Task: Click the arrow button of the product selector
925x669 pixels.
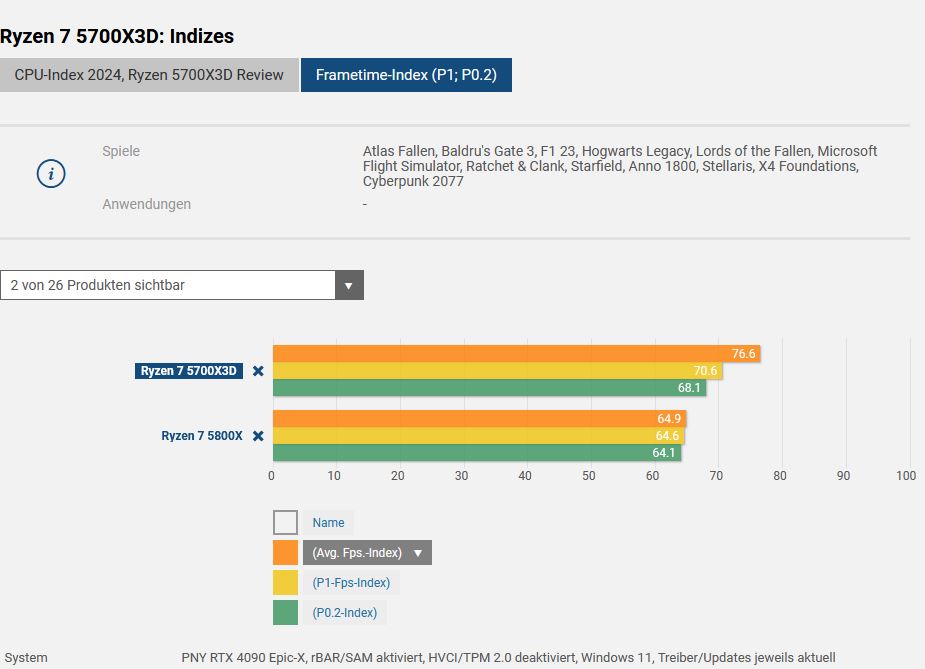Action: tap(349, 286)
